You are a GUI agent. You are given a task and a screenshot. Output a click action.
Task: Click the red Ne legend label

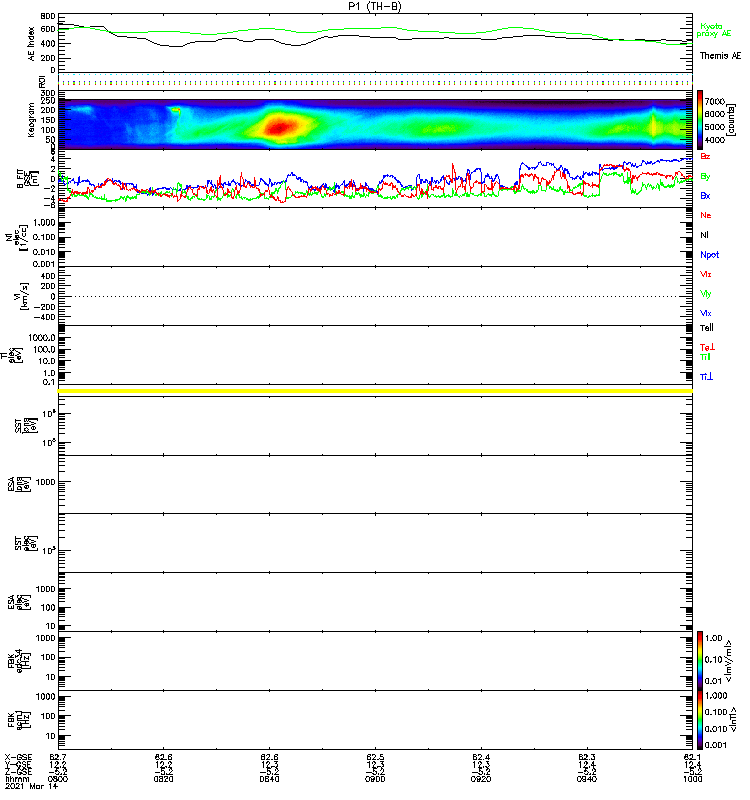click(705, 215)
